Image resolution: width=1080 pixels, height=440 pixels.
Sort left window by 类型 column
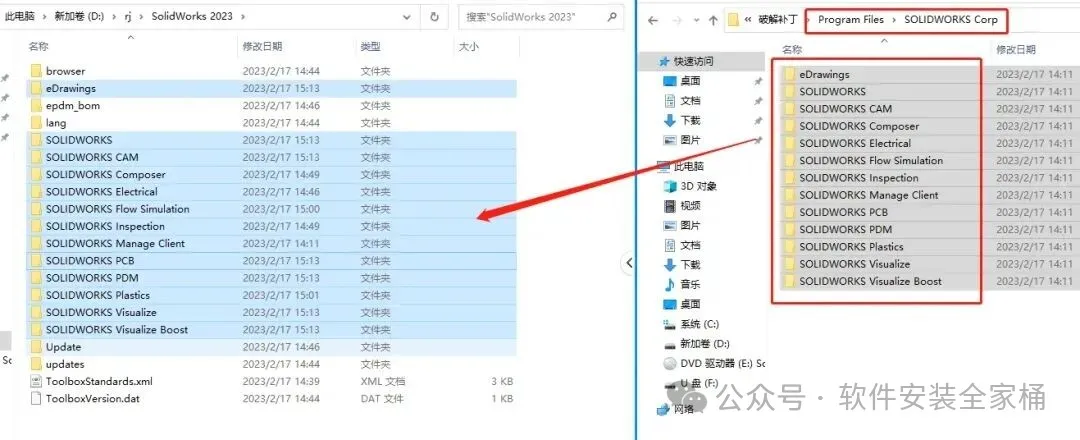pos(371,46)
